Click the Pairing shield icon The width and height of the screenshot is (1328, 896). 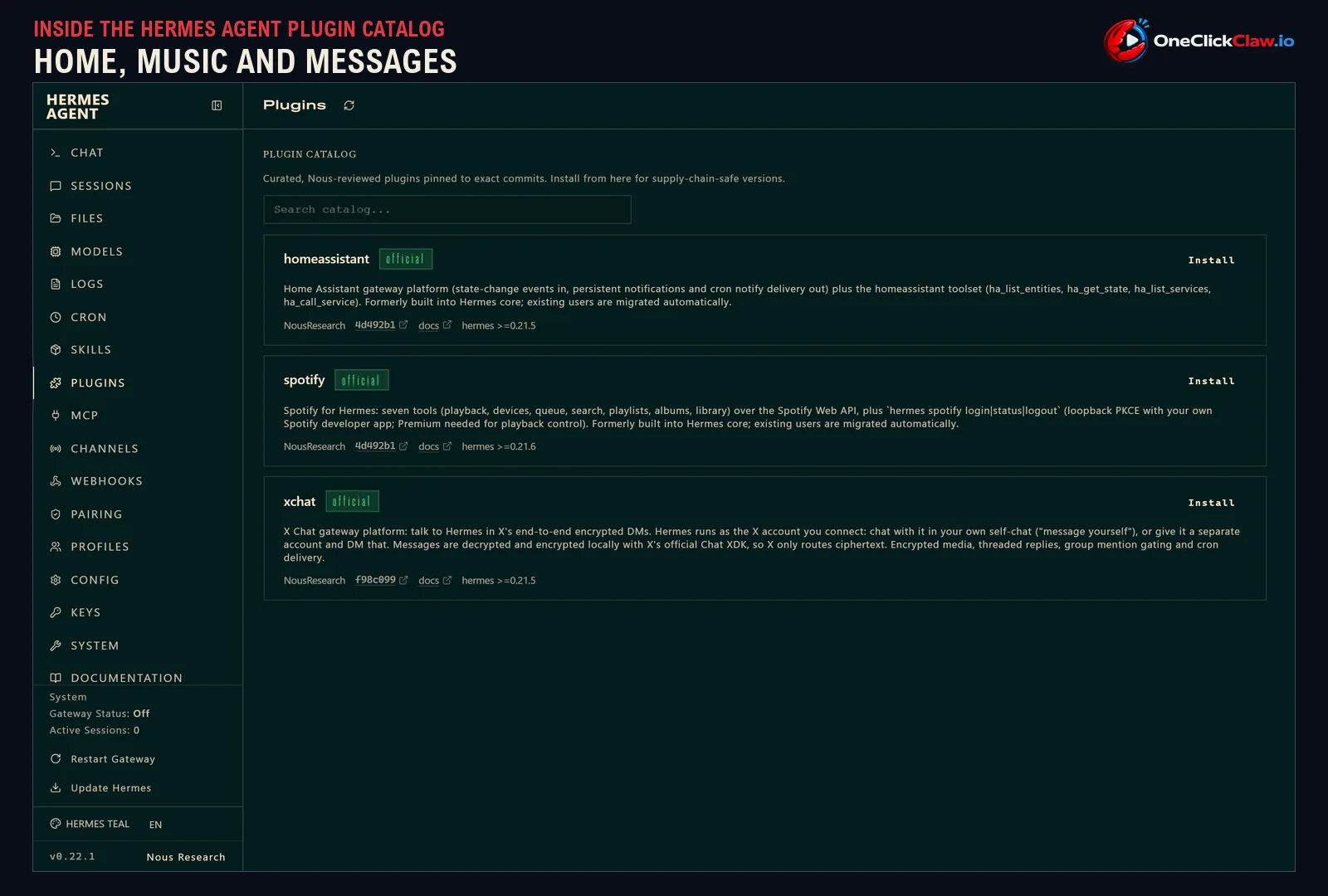tap(56, 514)
